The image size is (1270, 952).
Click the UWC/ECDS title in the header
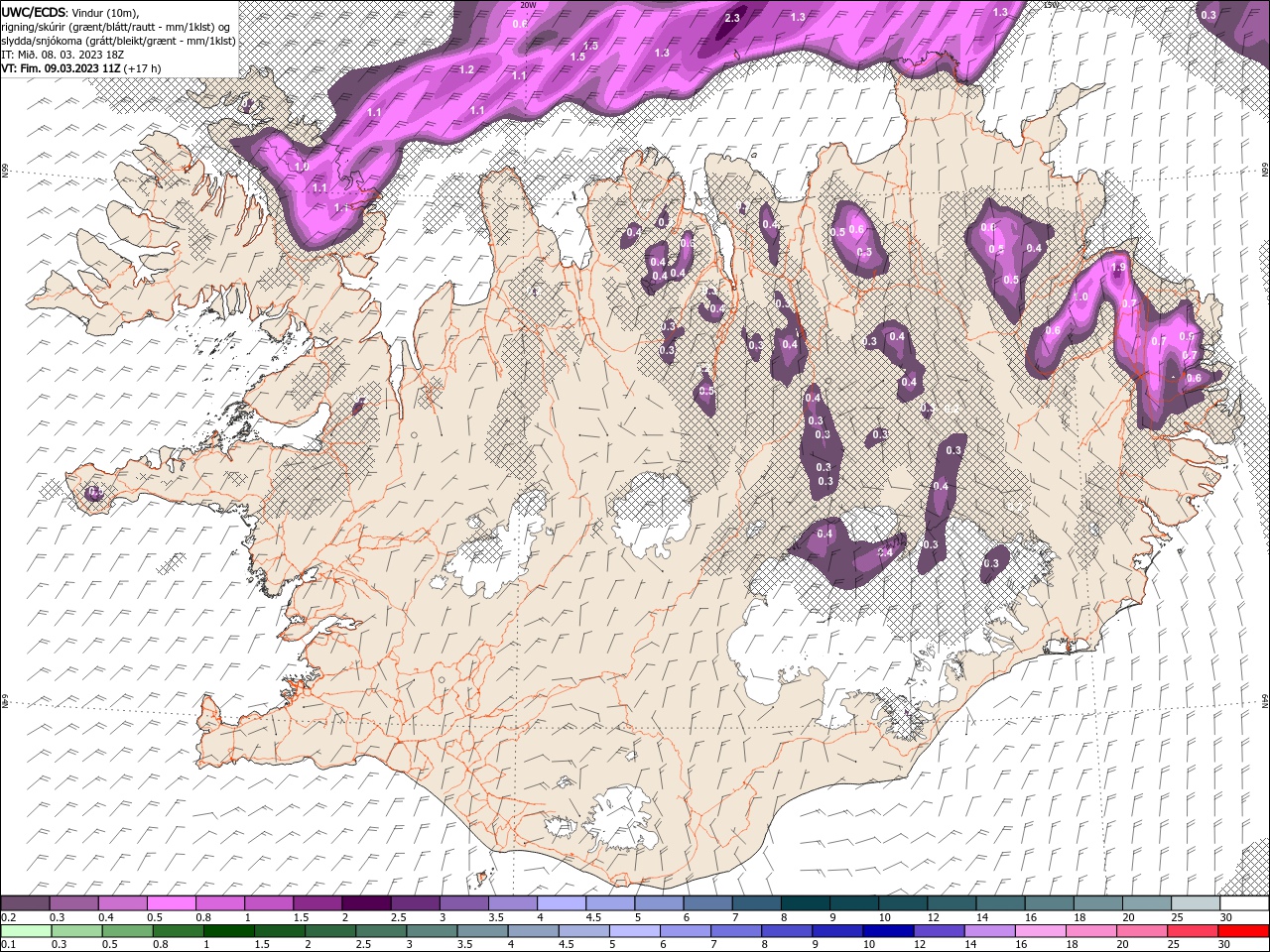pos(35,11)
